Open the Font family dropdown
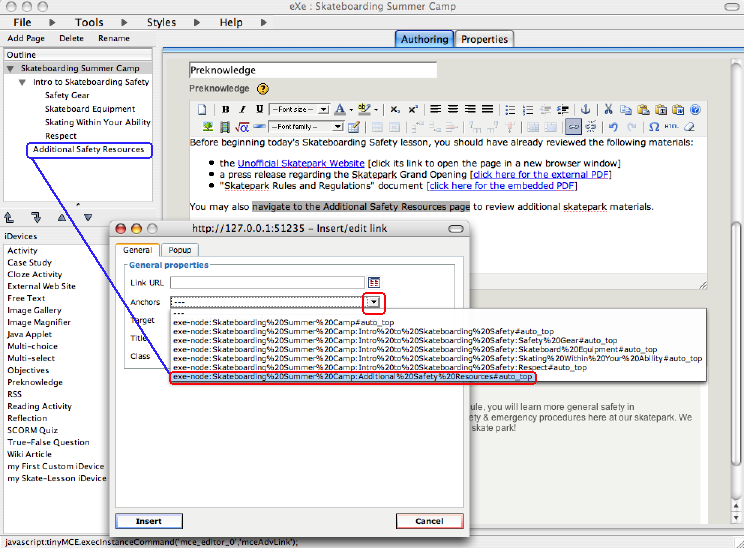This screenshot has height=548, width=744. coord(306,127)
